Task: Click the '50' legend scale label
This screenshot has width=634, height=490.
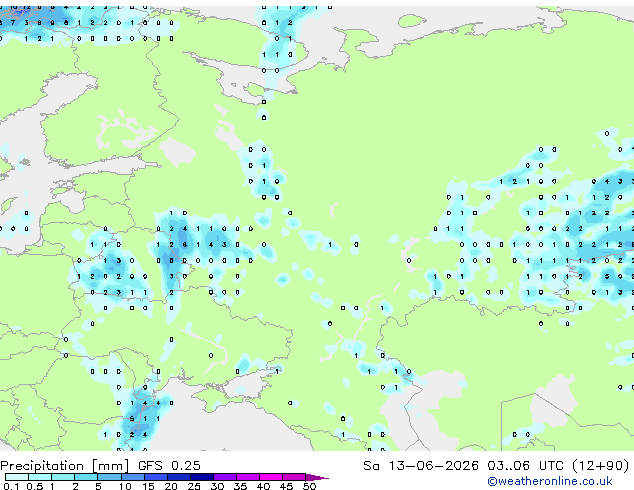Action: point(309,486)
